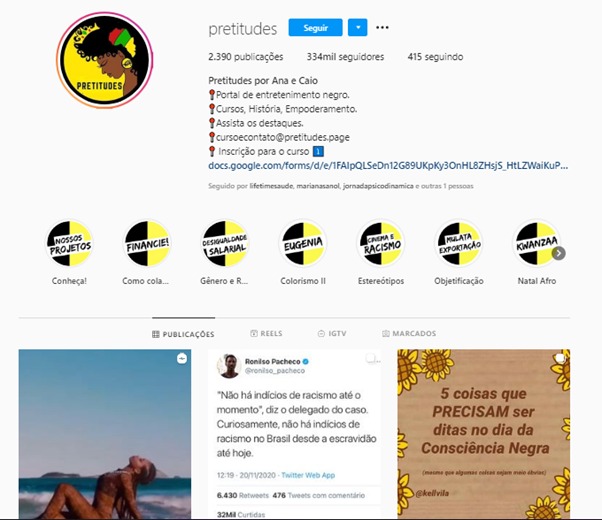View the 334mil seguidores list
Screen dimensions: 602x520
345,57
